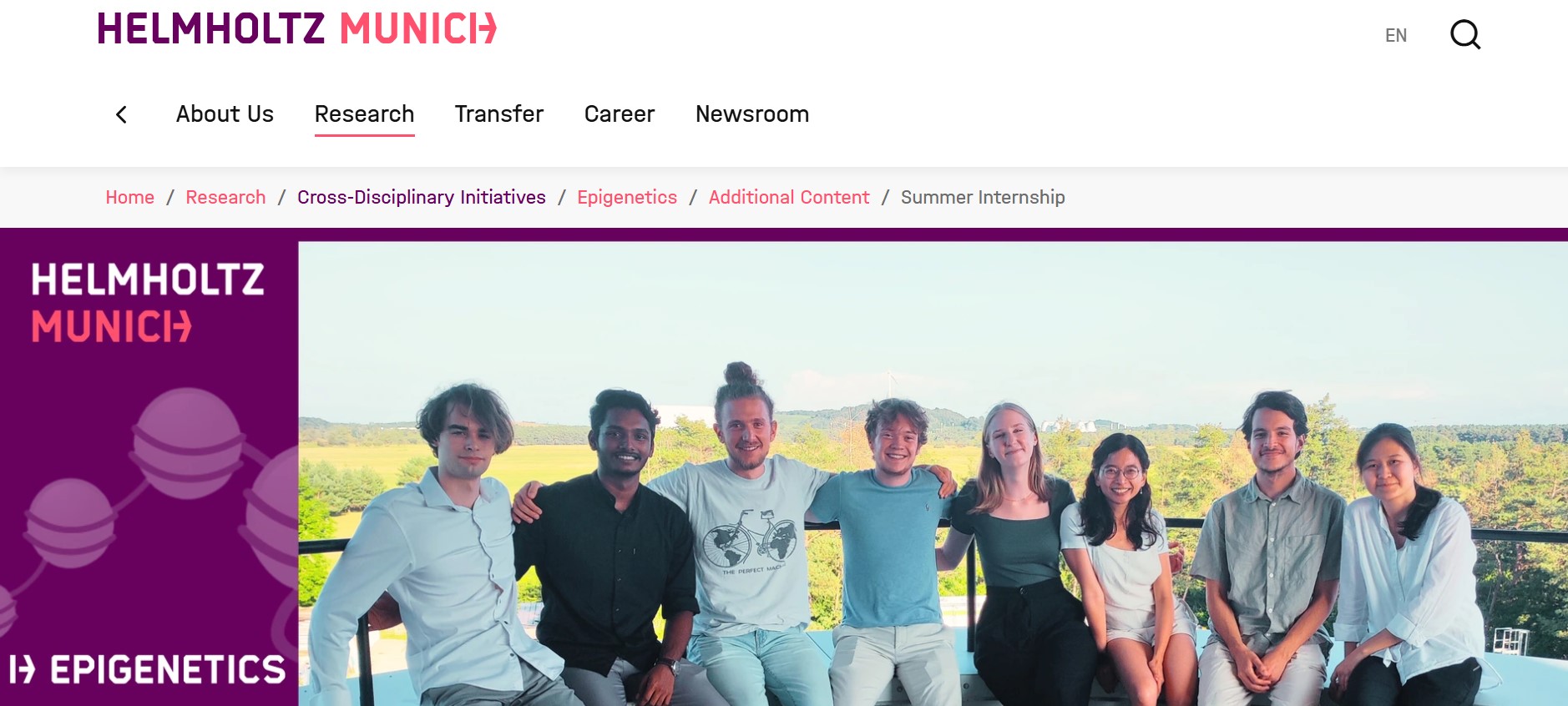Open the About Us menu
Screen dimensions: 1568x706
(x=225, y=113)
